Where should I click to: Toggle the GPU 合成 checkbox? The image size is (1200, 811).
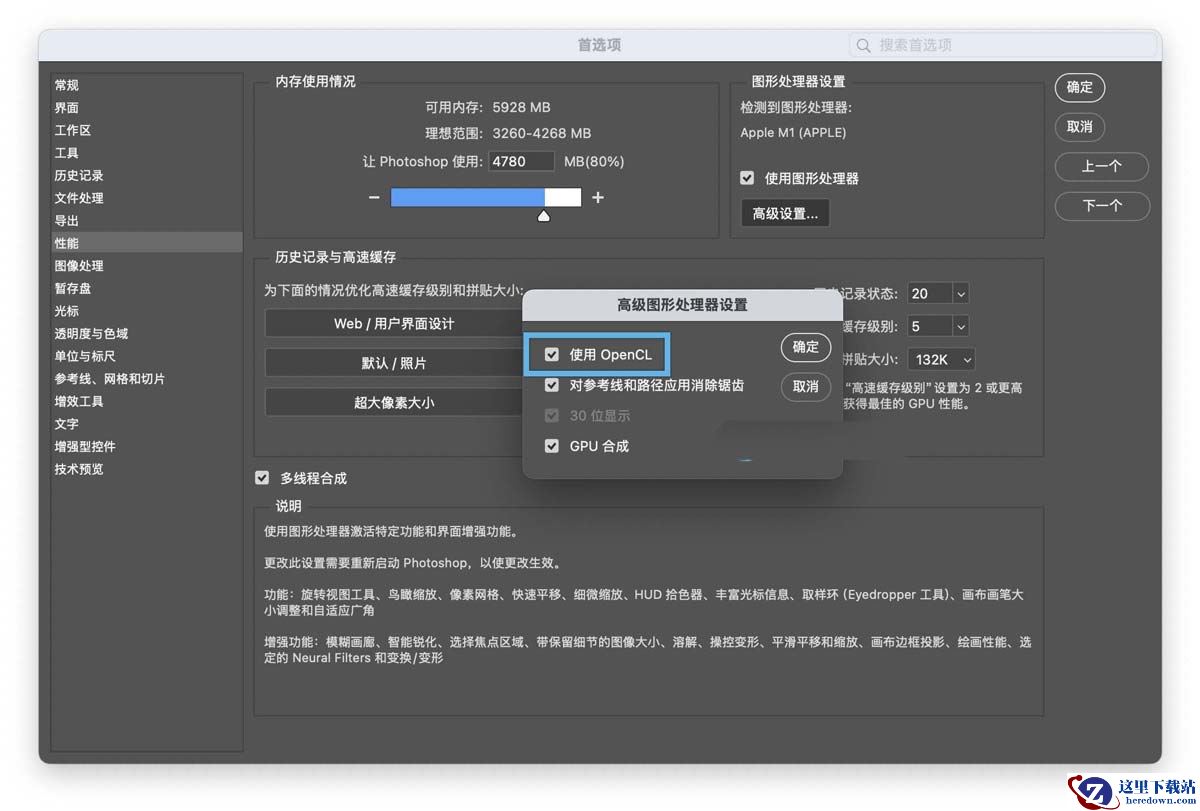coord(552,446)
